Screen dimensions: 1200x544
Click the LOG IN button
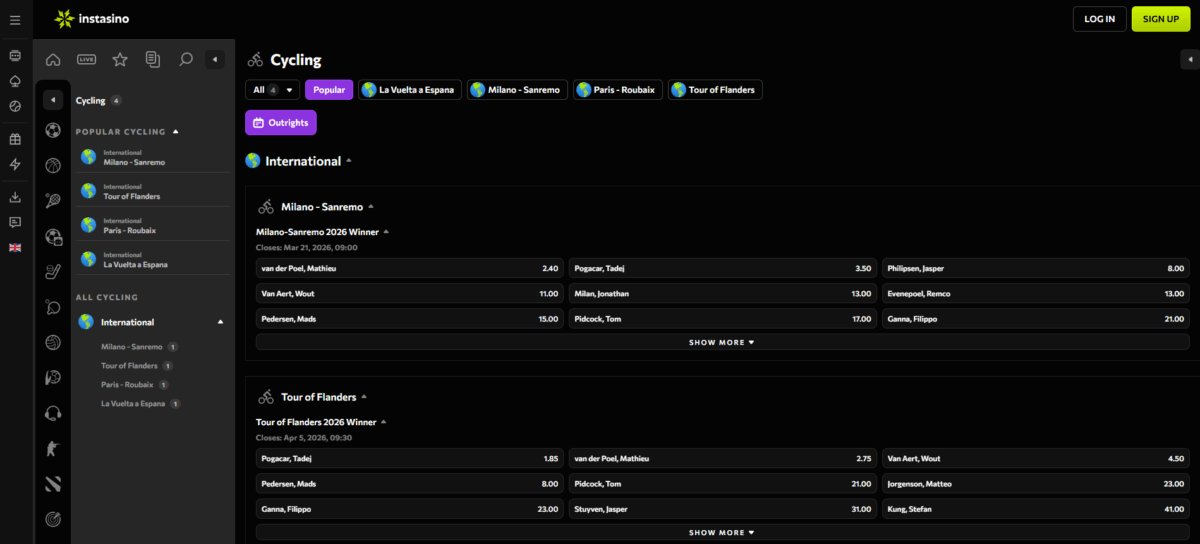(x=1099, y=19)
